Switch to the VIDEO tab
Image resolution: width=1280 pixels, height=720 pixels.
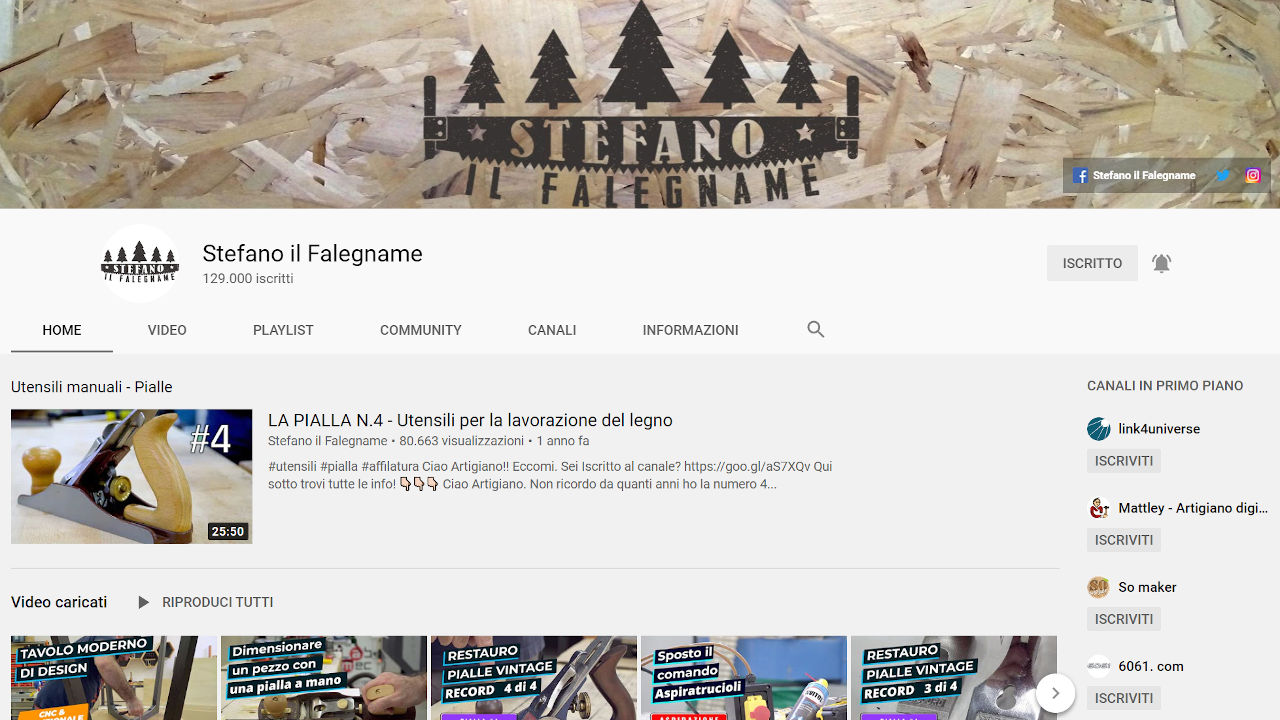167,330
